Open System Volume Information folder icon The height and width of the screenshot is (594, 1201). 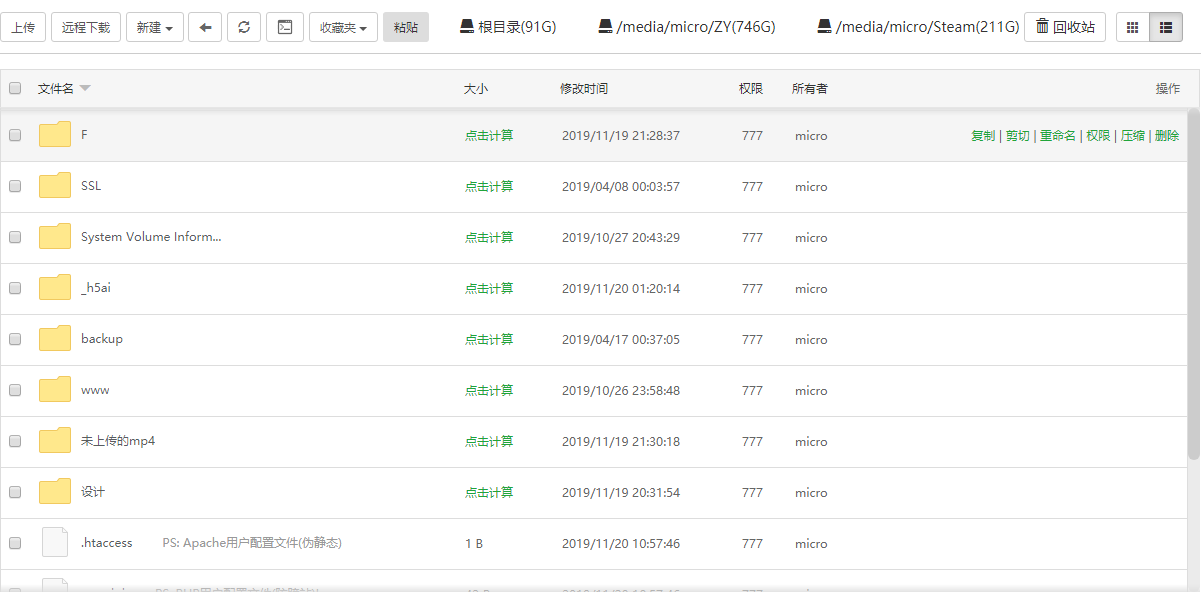tap(55, 237)
